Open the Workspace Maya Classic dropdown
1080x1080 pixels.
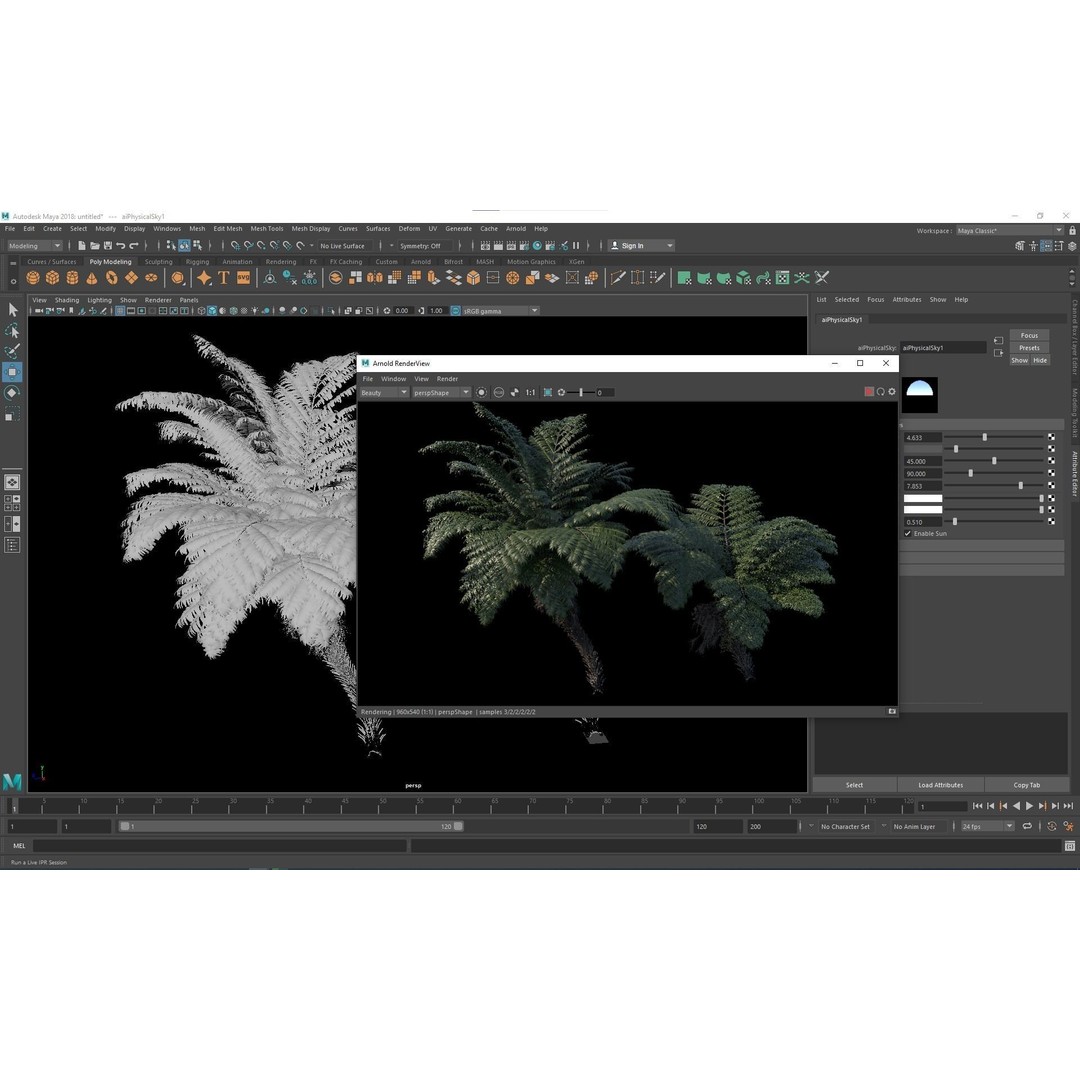tap(1010, 231)
